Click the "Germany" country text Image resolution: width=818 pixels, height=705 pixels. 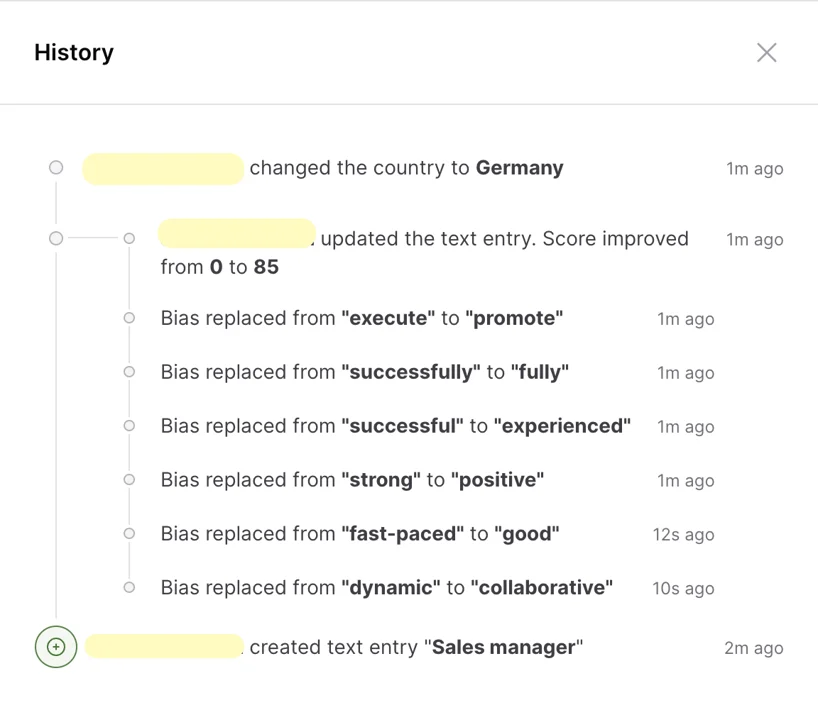click(519, 168)
